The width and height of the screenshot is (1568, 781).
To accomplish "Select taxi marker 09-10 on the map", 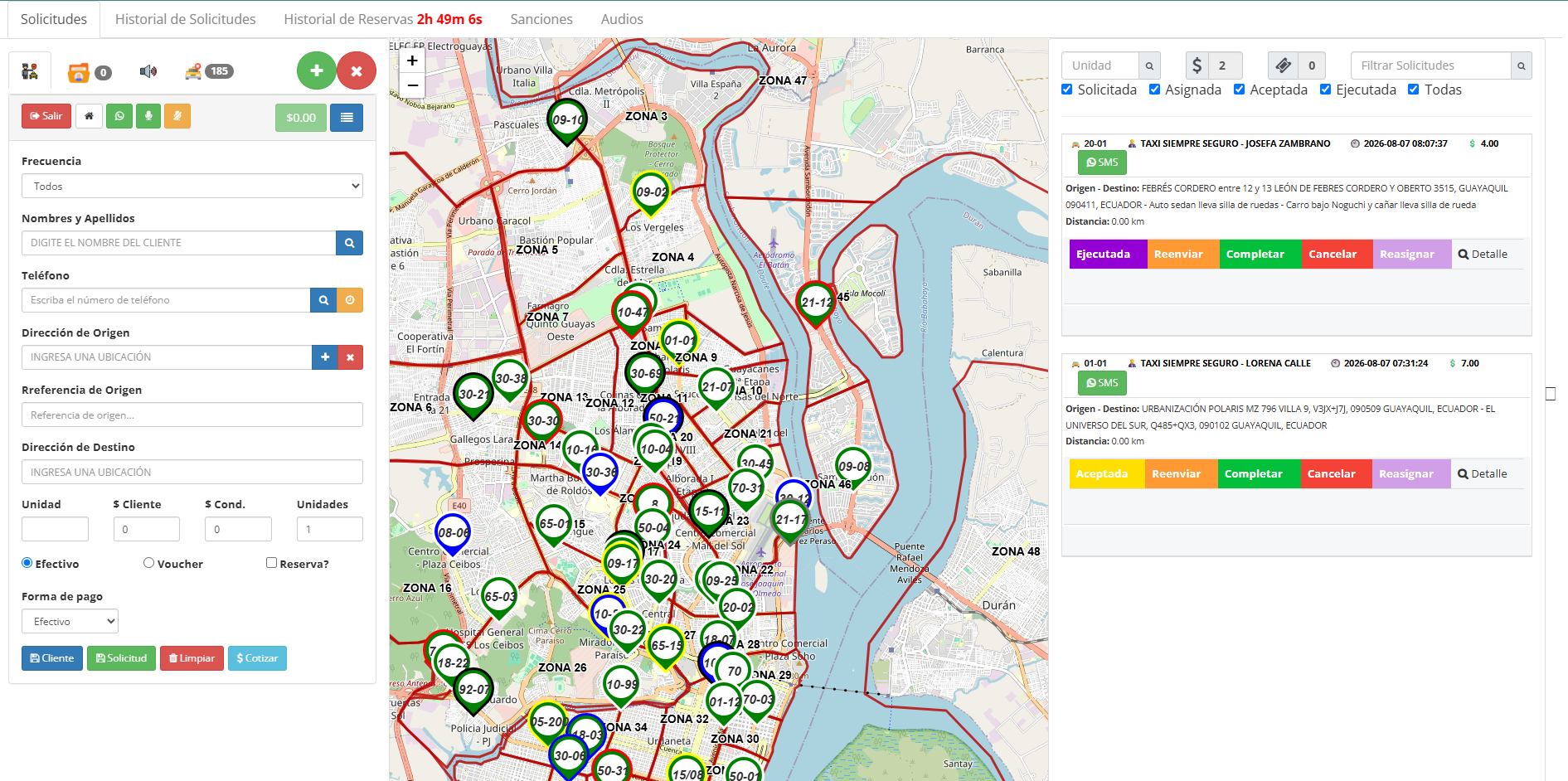I will [567, 122].
